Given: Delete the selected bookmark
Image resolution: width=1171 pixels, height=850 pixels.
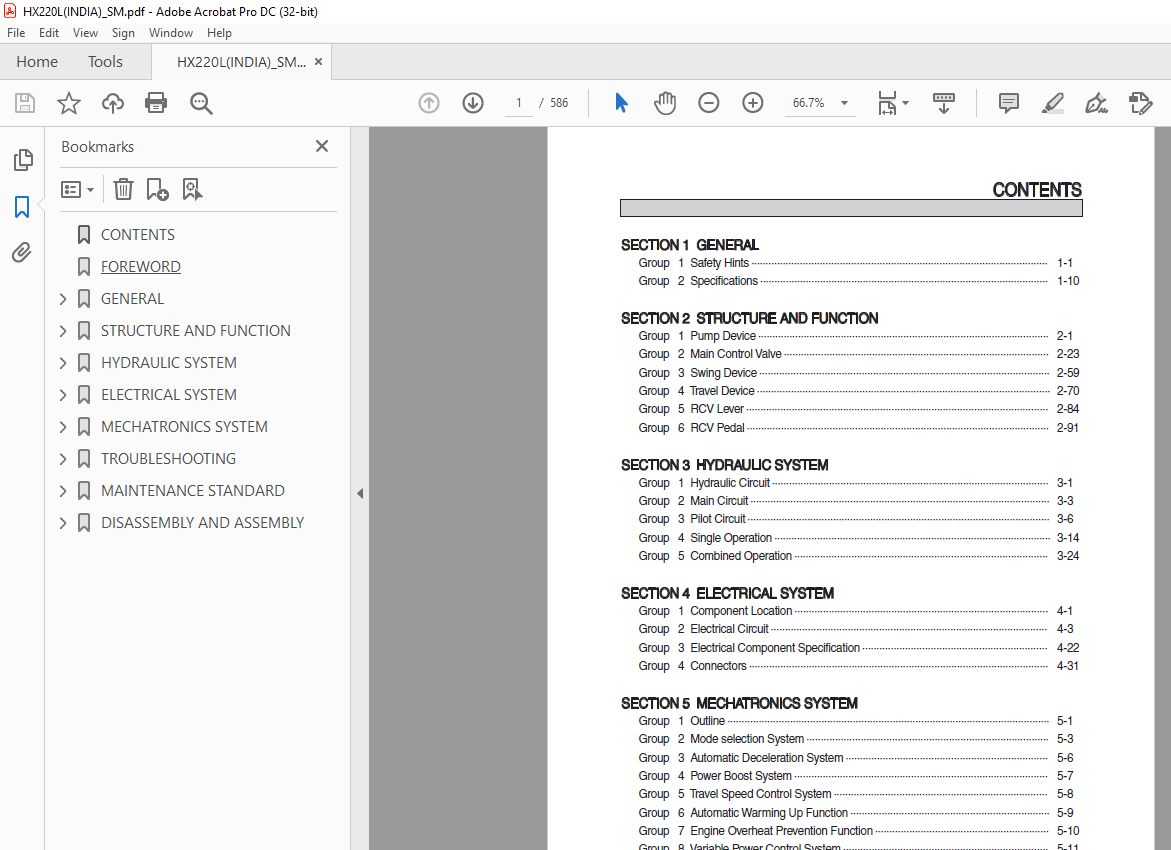Looking at the screenshot, I should (x=123, y=190).
